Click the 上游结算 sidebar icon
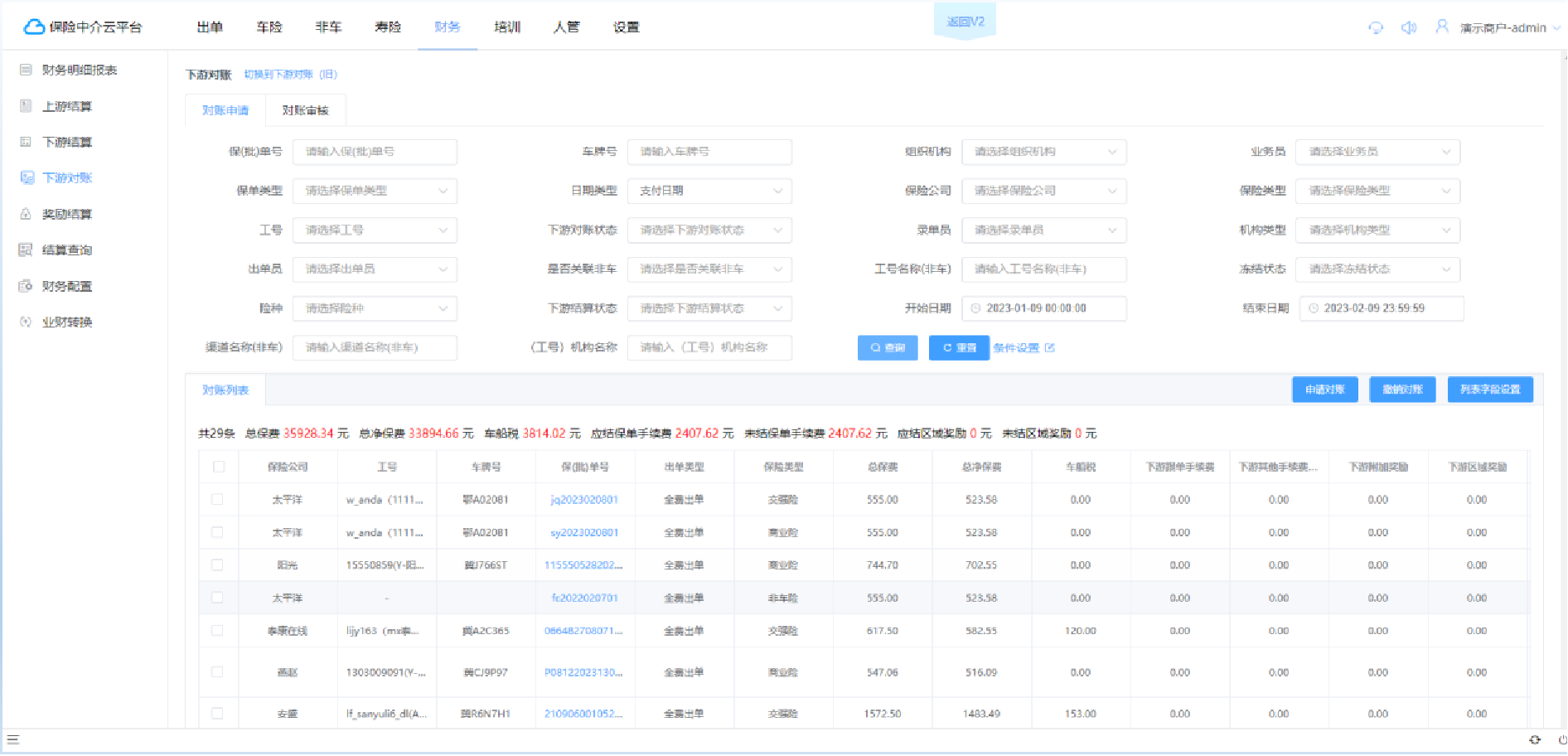 pyautogui.click(x=26, y=106)
